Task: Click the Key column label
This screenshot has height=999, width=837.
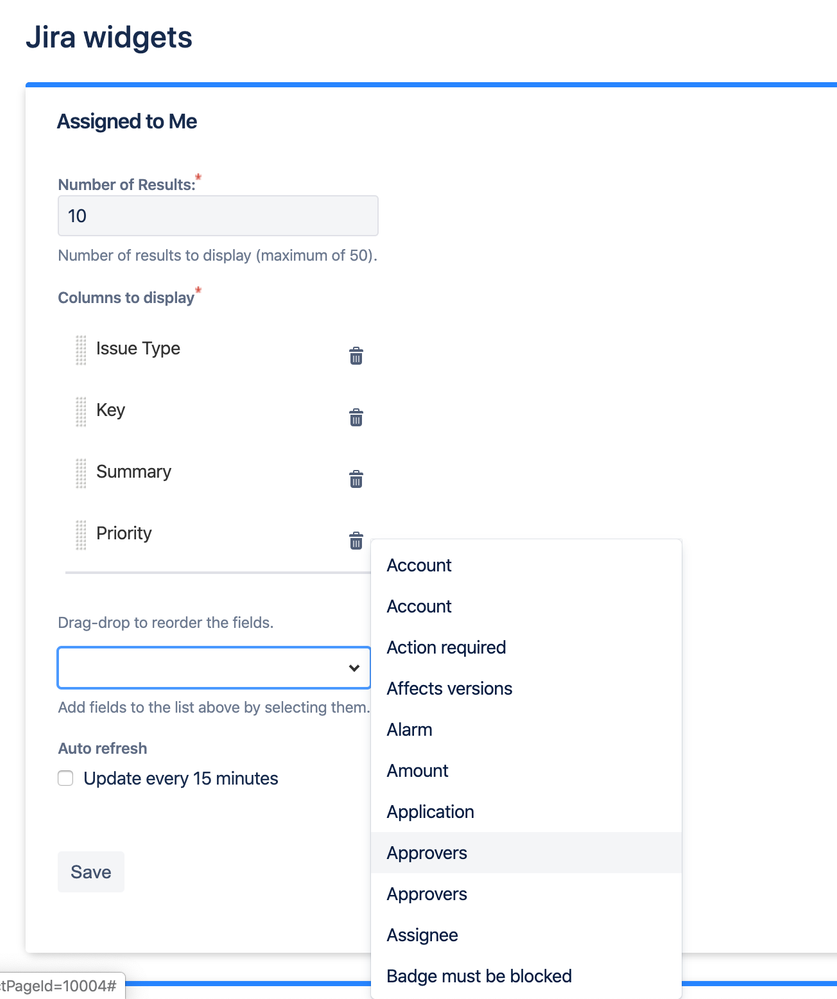Action: (111, 410)
